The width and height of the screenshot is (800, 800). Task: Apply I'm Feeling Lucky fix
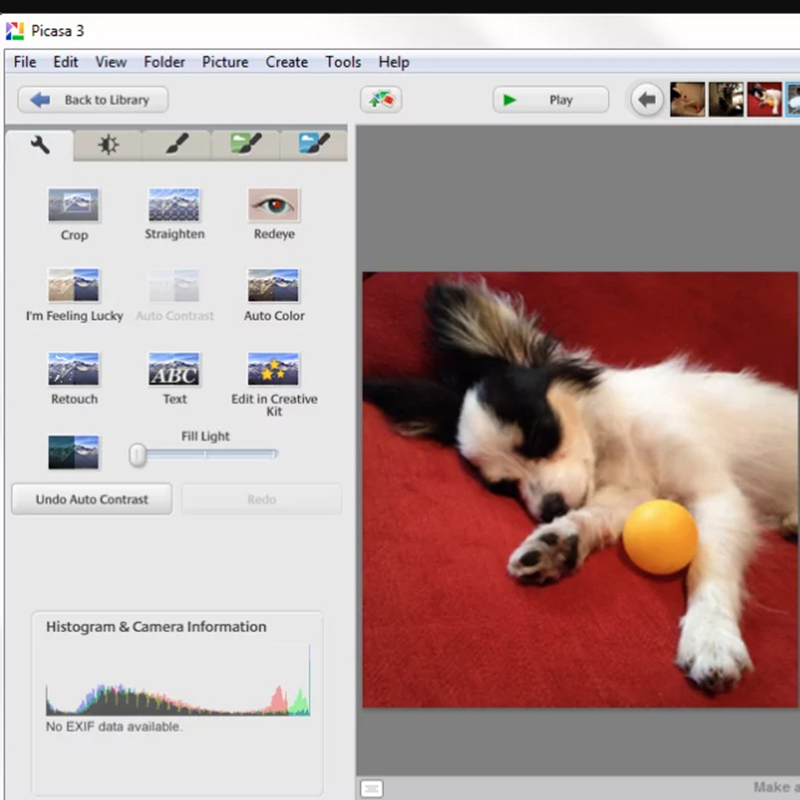click(x=74, y=286)
